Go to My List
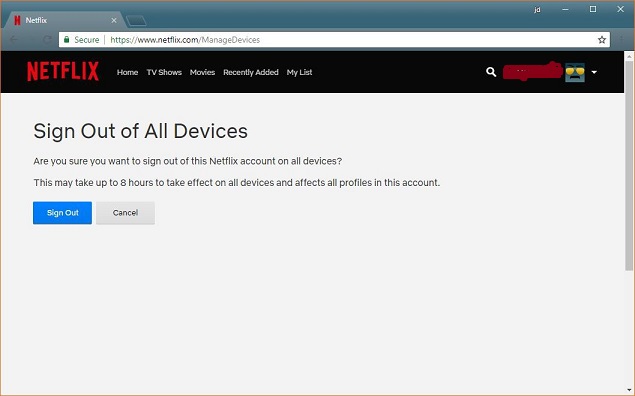 pyautogui.click(x=299, y=72)
